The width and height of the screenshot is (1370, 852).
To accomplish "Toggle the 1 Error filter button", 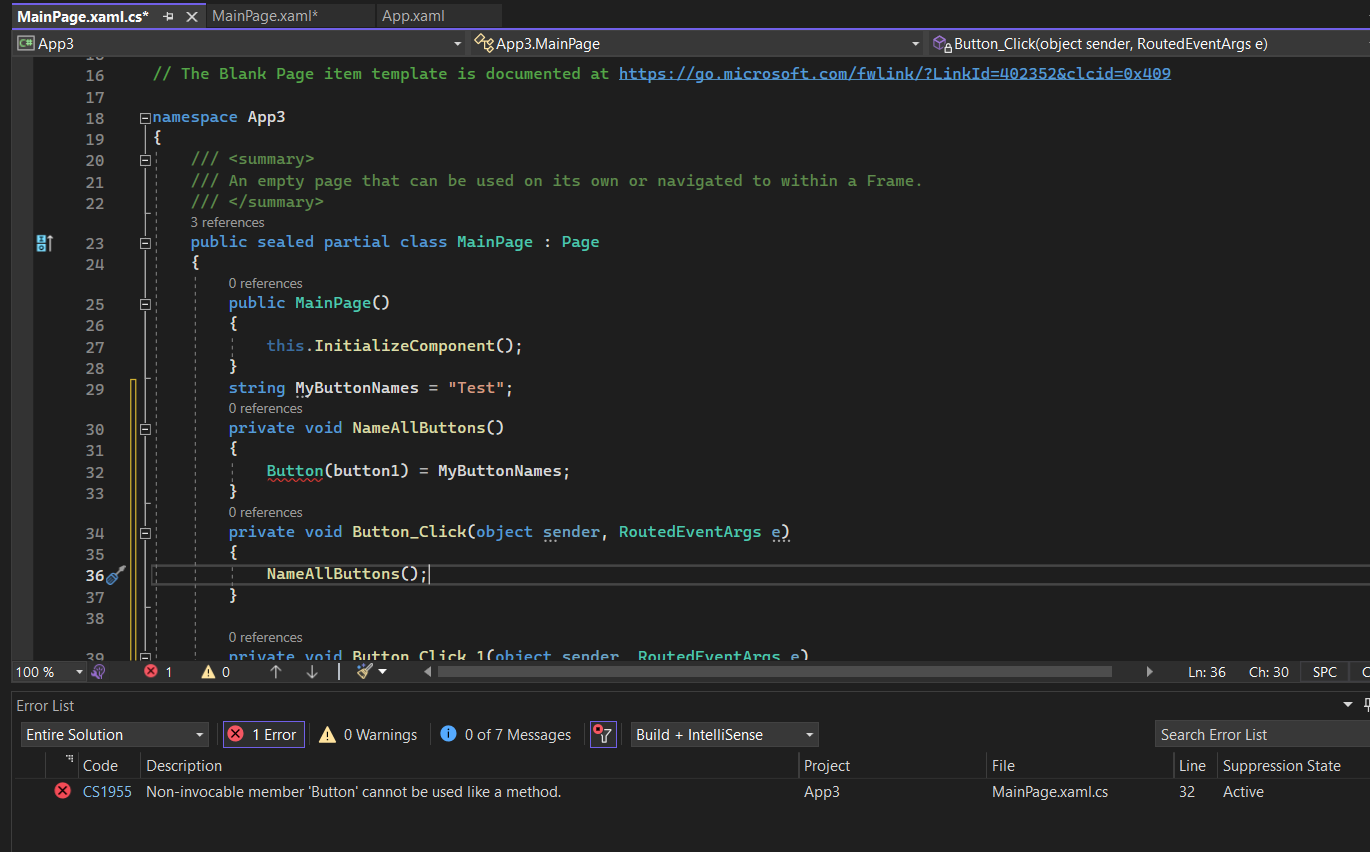I will tap(264, 735).
